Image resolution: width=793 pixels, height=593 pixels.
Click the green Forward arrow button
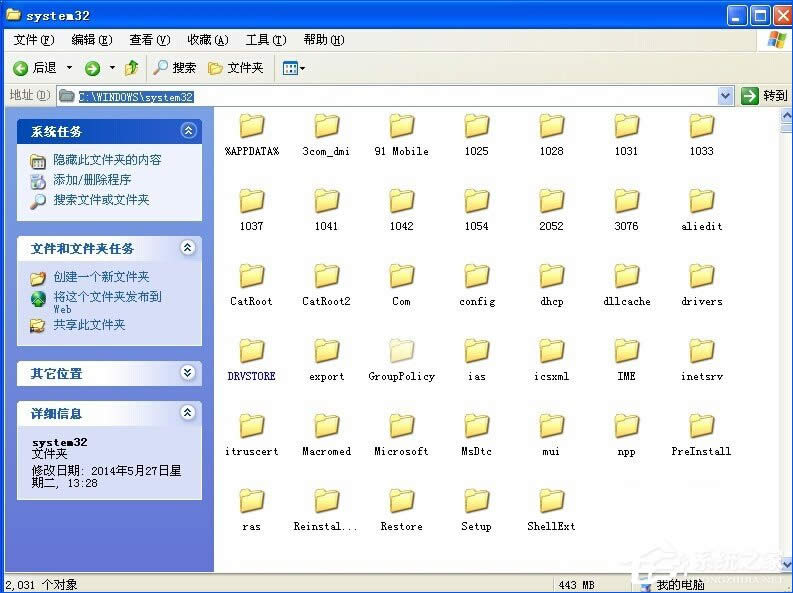coord(92,68)
